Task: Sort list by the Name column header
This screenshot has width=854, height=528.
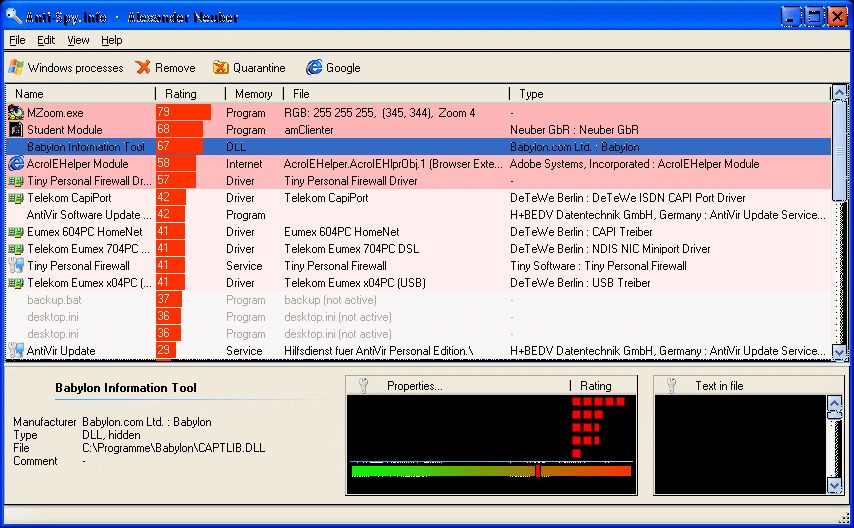Action: coord(81,94)
